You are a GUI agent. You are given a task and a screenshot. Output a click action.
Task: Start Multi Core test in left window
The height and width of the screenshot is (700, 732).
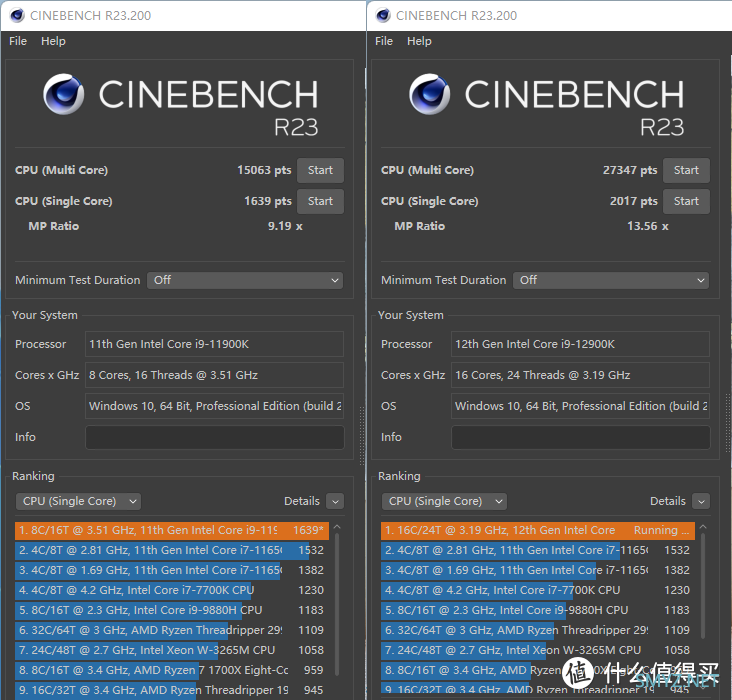click(x=320, y=170)
